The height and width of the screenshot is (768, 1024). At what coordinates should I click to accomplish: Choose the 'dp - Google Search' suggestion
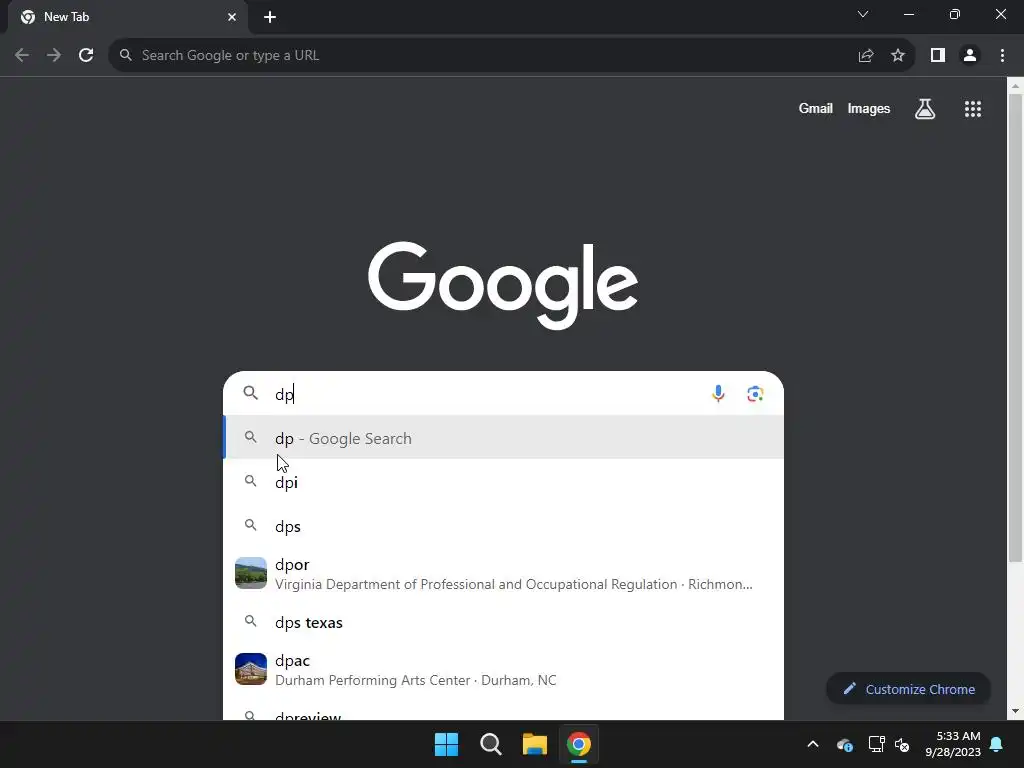click(504, 438)
